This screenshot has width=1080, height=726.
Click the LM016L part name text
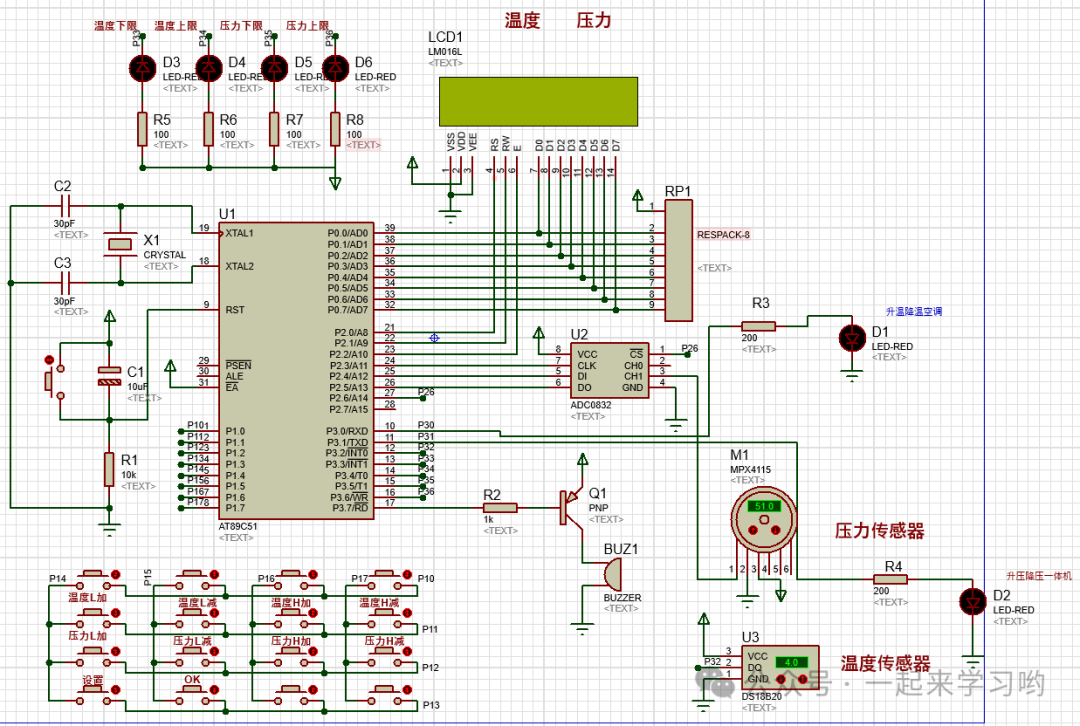[445, 52]
